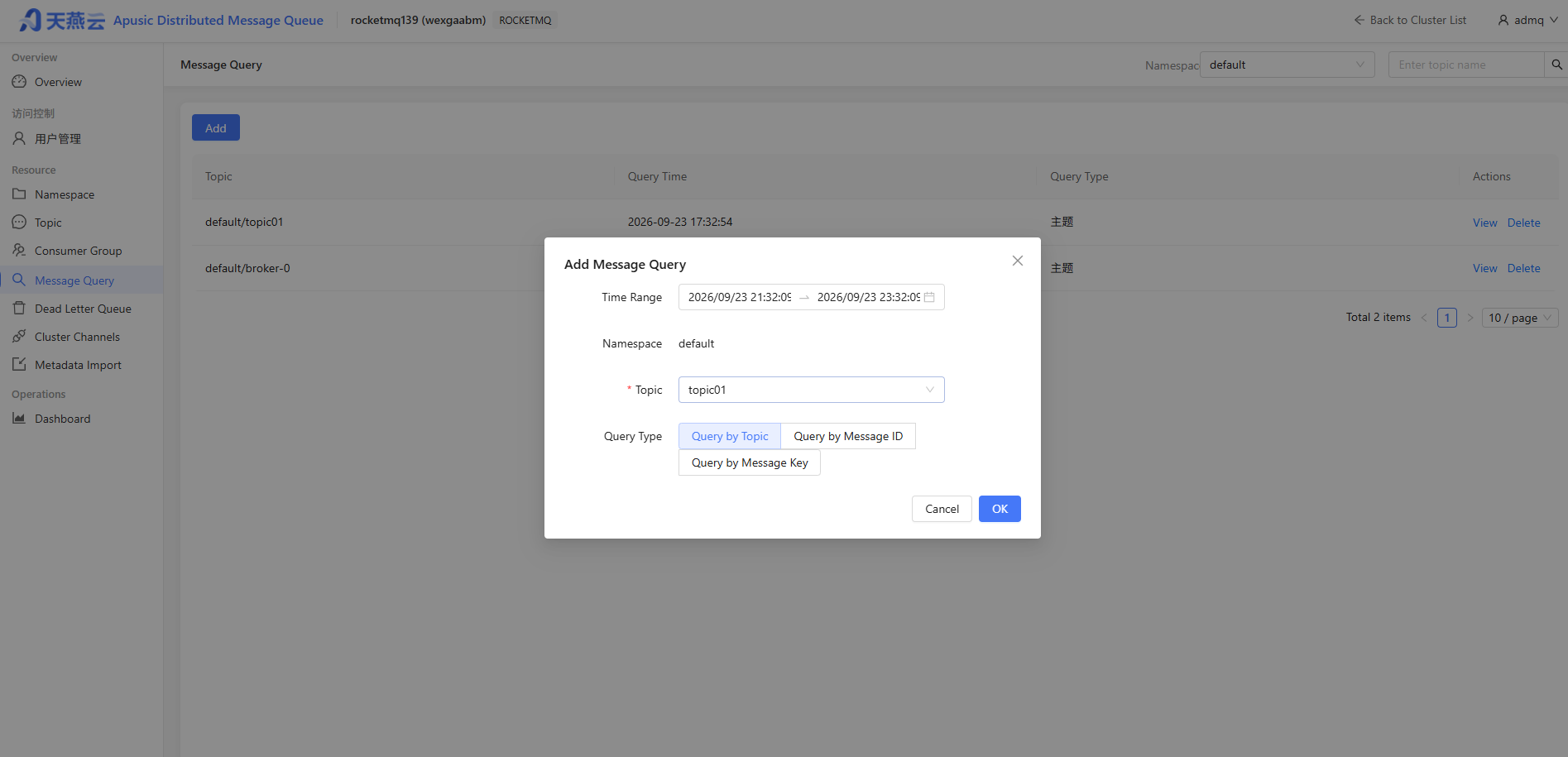The height and width of the screenshot is (757, 1568).
Task: Click the admq user avatar icon
Action: click(x=1503, y=20)
